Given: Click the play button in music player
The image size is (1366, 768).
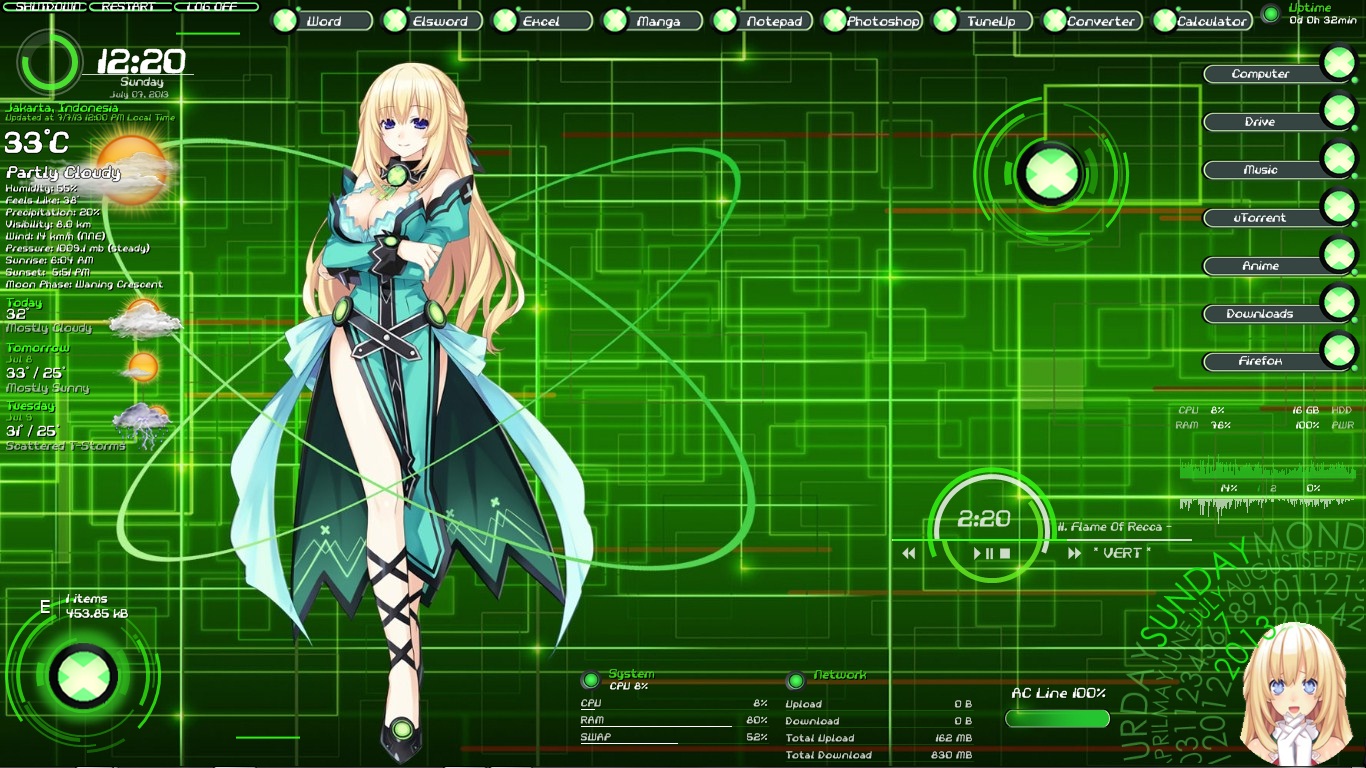Looking at the screenshot, I should 978,553.
